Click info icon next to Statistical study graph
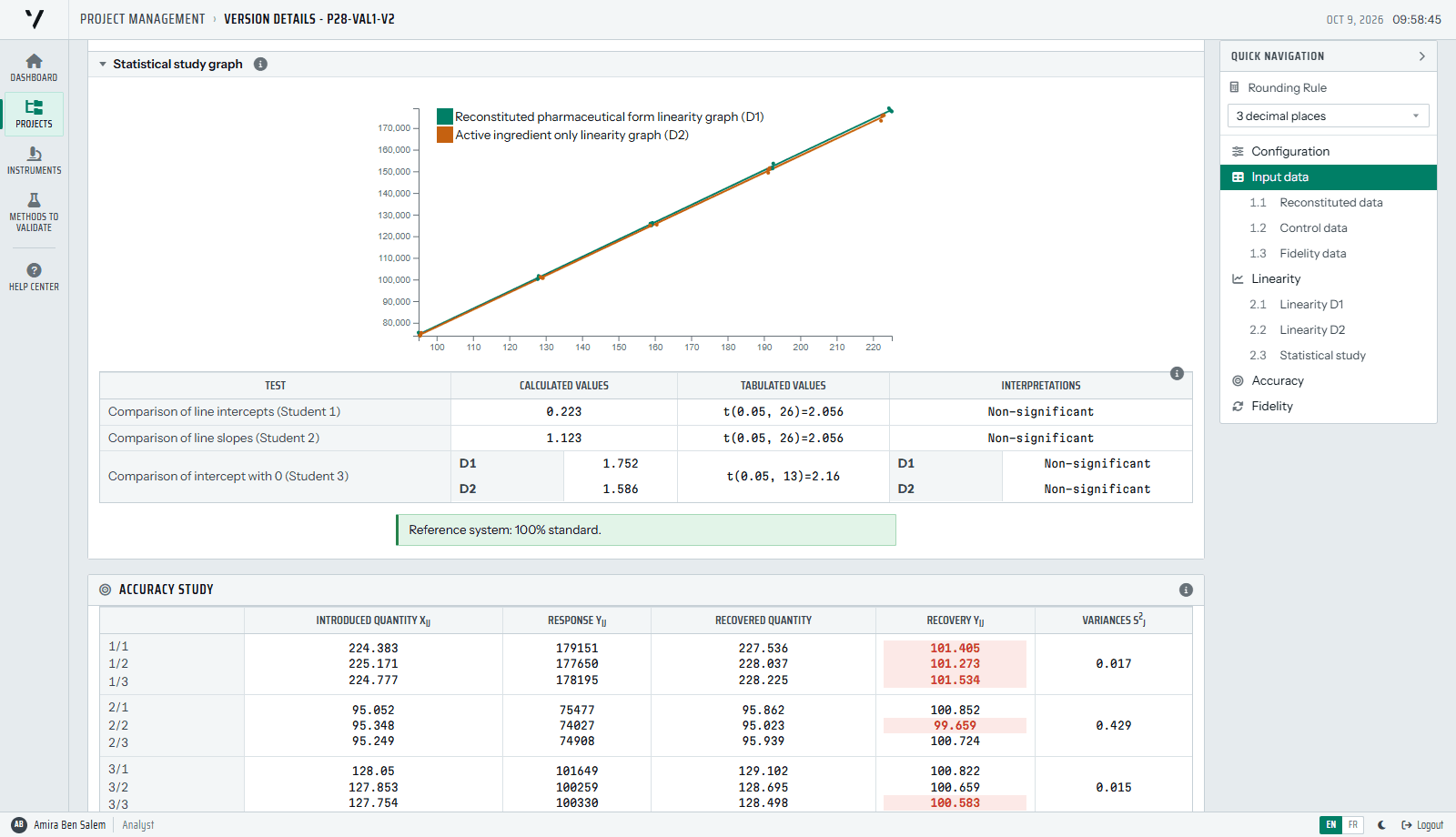Image resolution: width=1456 pixels, height=837 pixels. point(260,64)
